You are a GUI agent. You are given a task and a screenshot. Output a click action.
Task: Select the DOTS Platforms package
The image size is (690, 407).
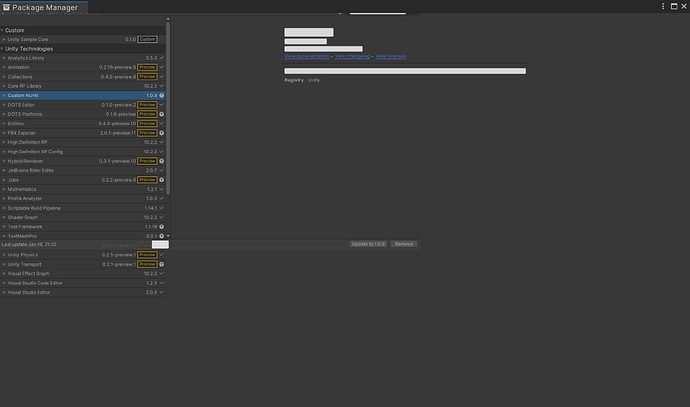83,114
